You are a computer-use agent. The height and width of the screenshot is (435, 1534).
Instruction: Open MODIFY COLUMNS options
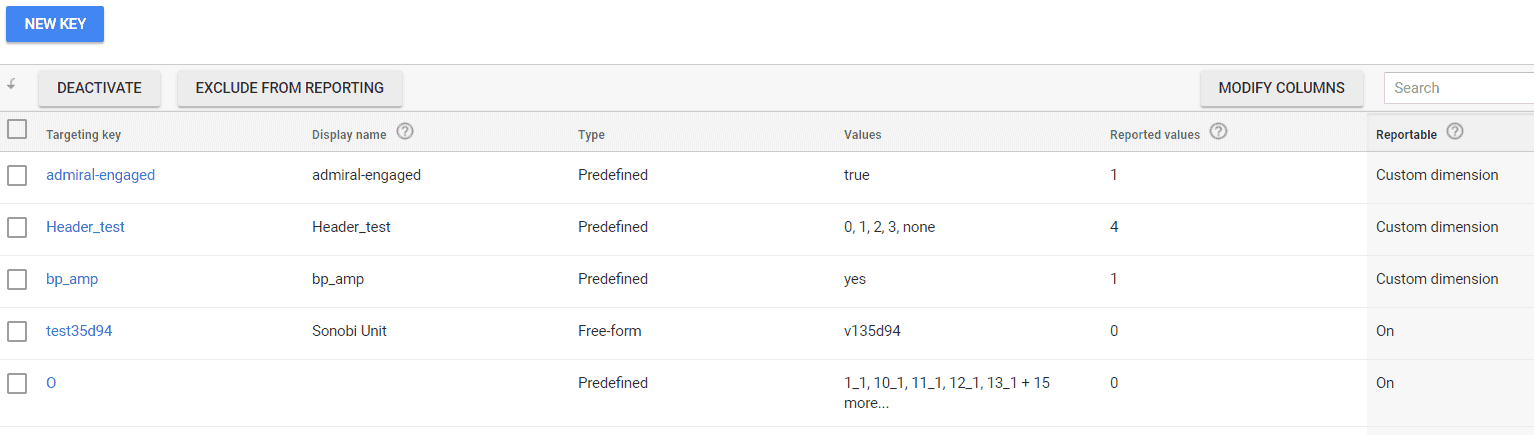click(1282, 88)
